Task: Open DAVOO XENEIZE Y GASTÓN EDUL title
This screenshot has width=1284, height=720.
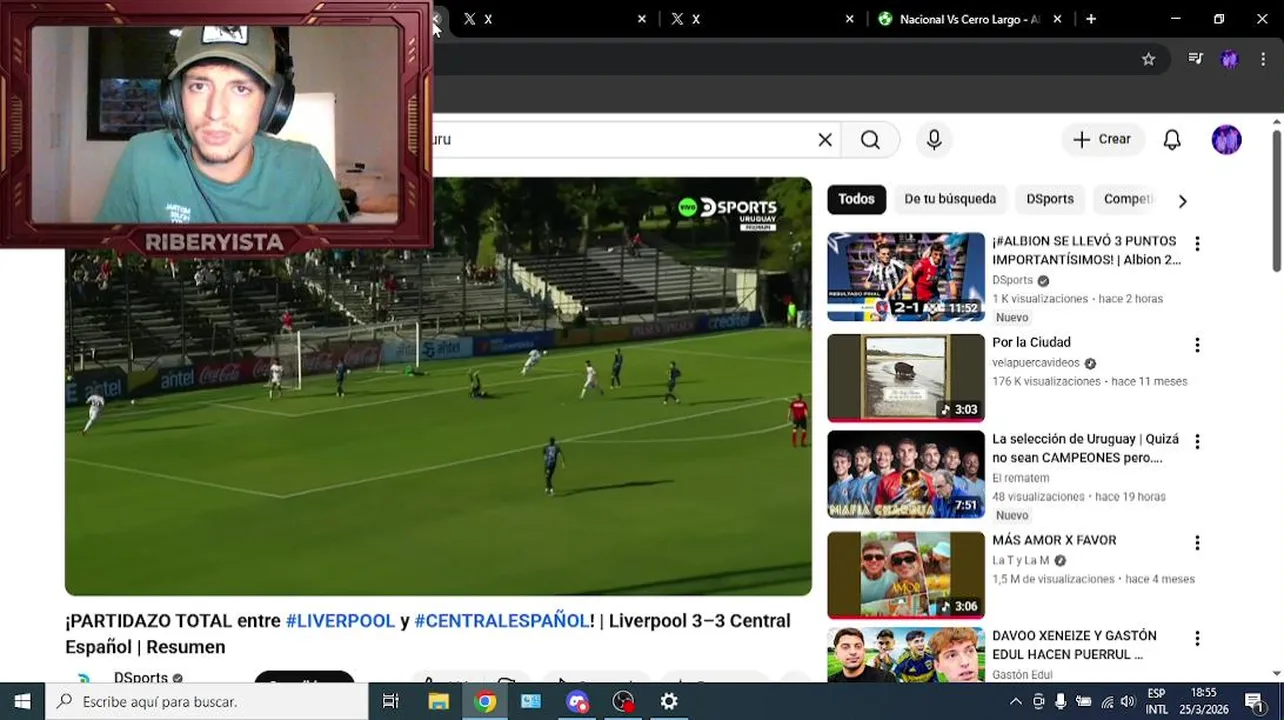Action: click(1074, 645)
